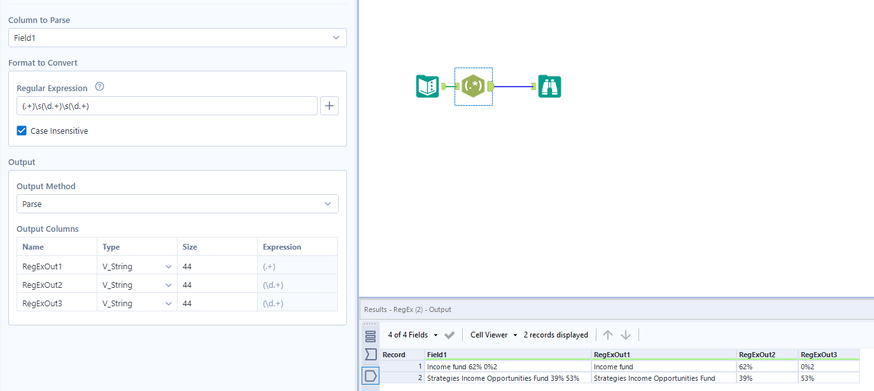Screen dimensions: 874x391
Task: Click the RegExOut3 column header in Results
Action: point(828,355)
